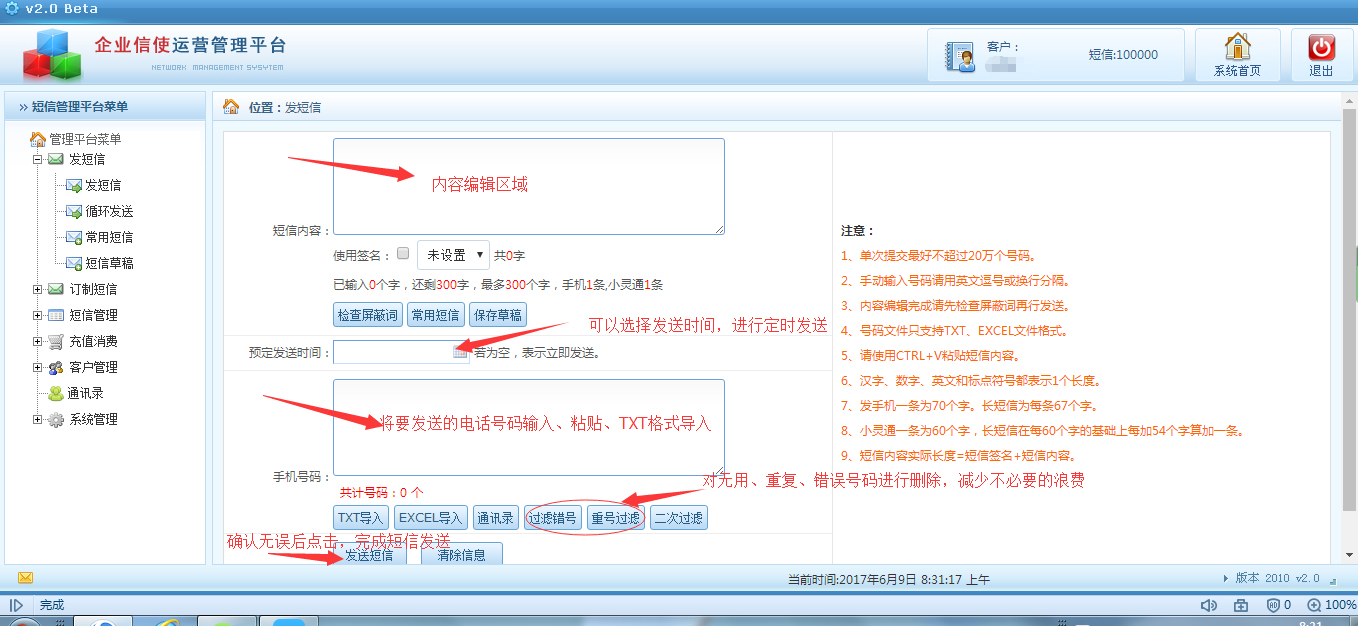Expand the 订制短信 tree node
The width and height of the screenshot is (1358, 626).
38,289
